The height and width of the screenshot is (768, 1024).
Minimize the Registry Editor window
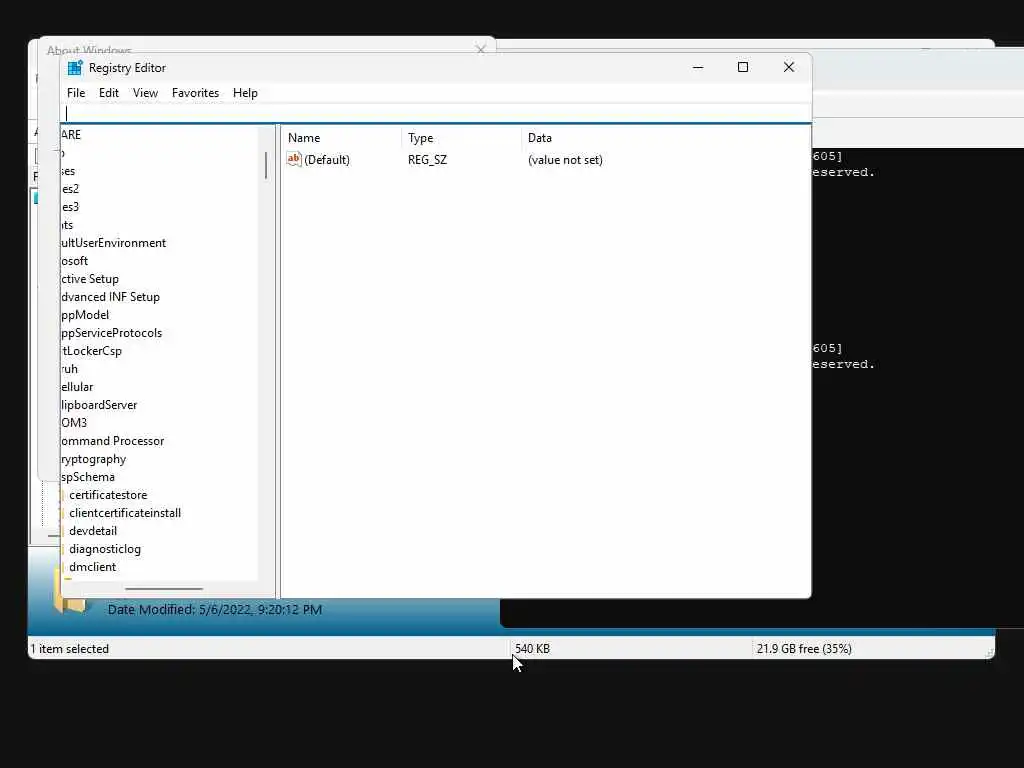pos(698,67)
